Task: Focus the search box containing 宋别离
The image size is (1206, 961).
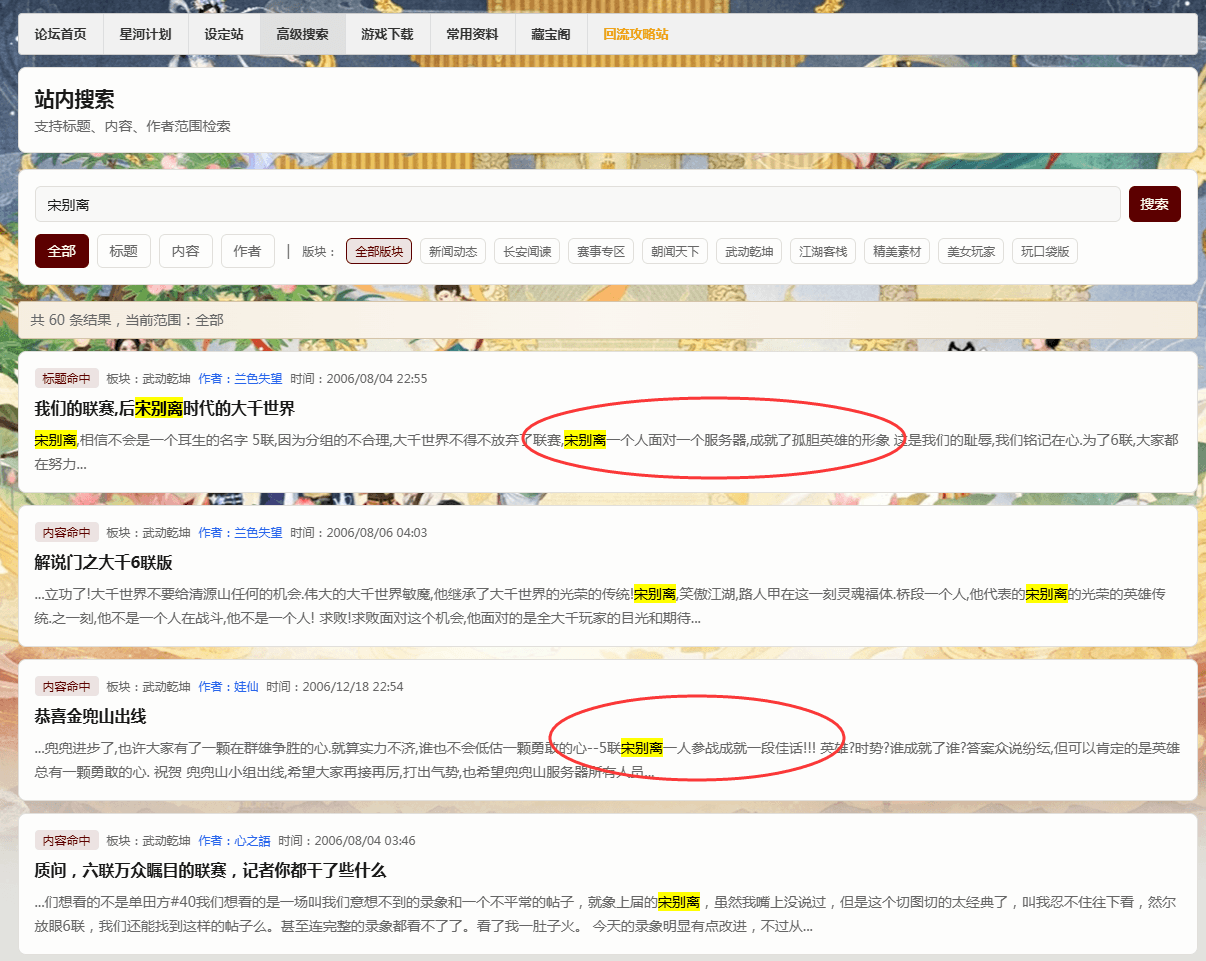Action: 577,204
